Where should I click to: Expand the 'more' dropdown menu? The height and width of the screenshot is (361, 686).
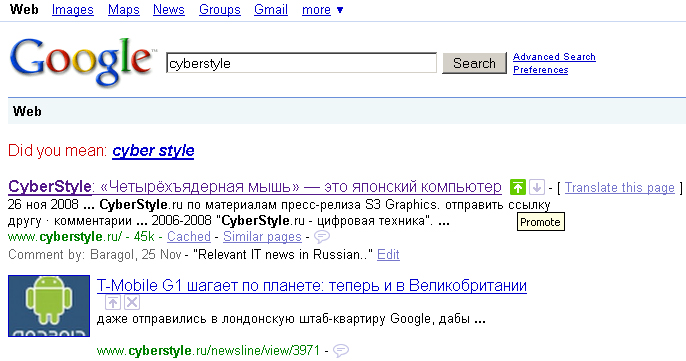(x=322, y=10)
